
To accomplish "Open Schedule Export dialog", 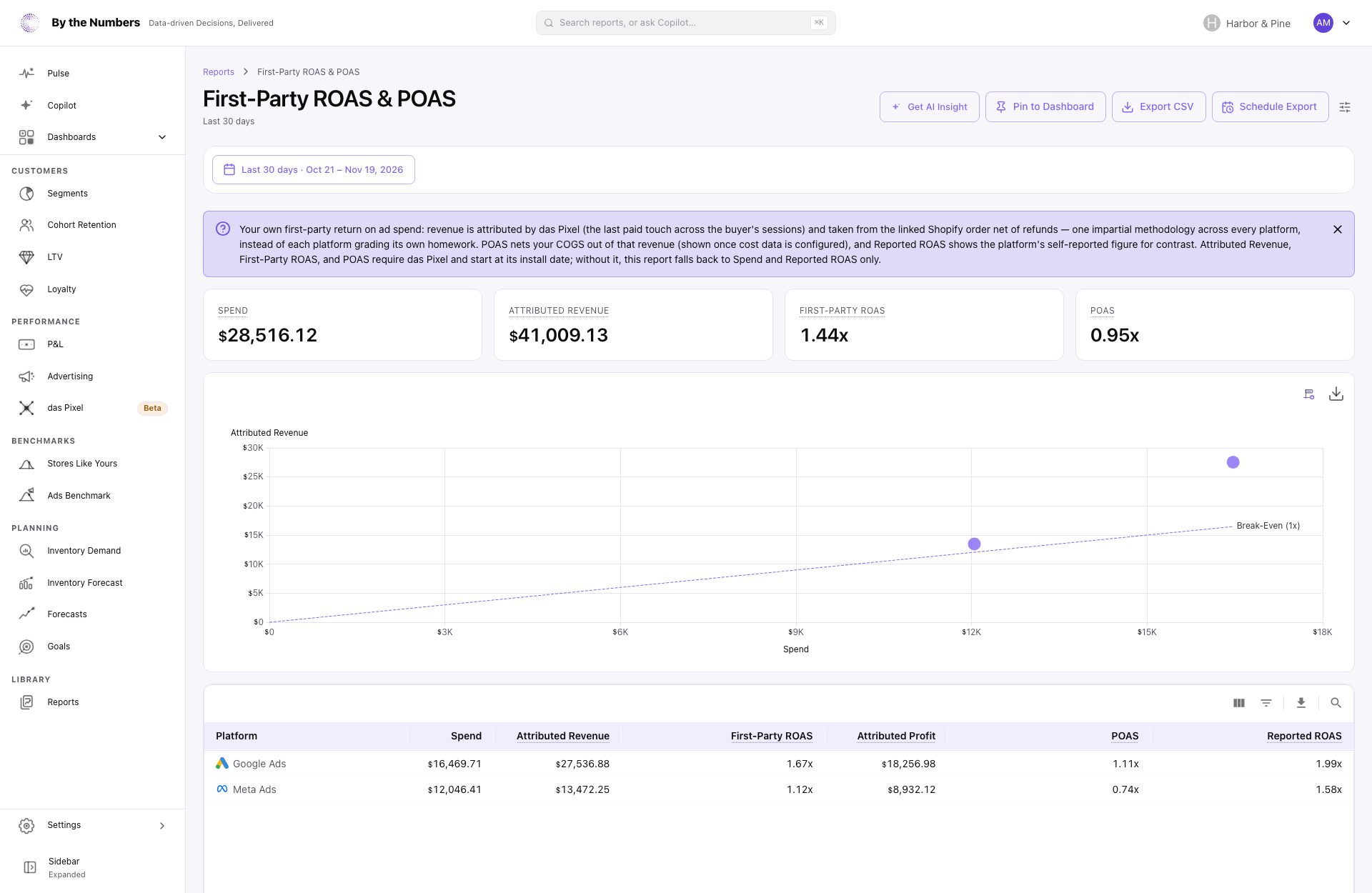I will click(1270, 107).
